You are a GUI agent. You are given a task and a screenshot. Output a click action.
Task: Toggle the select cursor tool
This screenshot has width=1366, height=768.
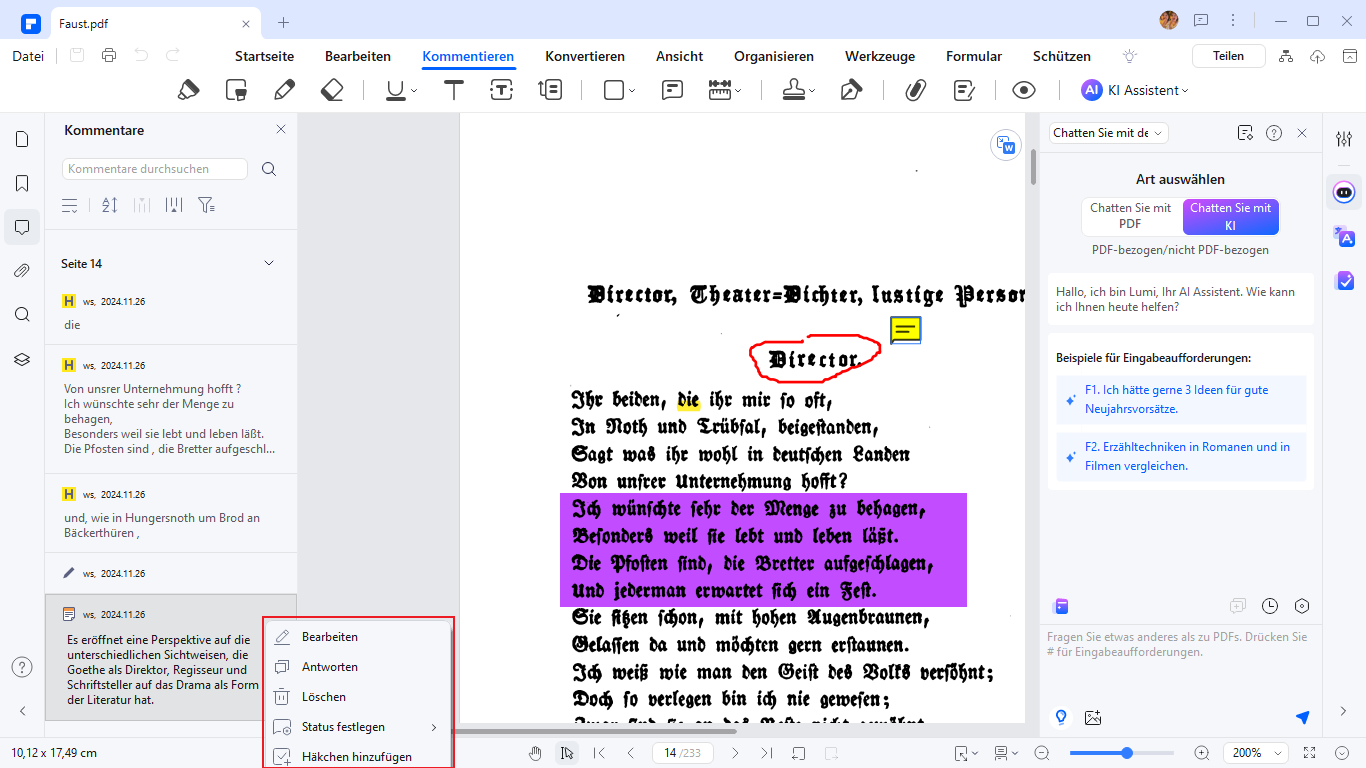point(566,753)
